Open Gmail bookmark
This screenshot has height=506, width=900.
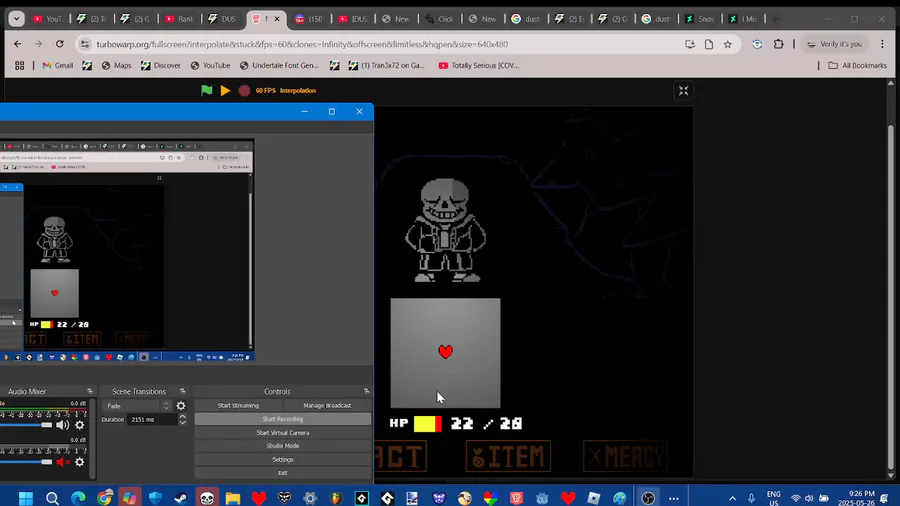pyautogui.click(x=58, y=65)
